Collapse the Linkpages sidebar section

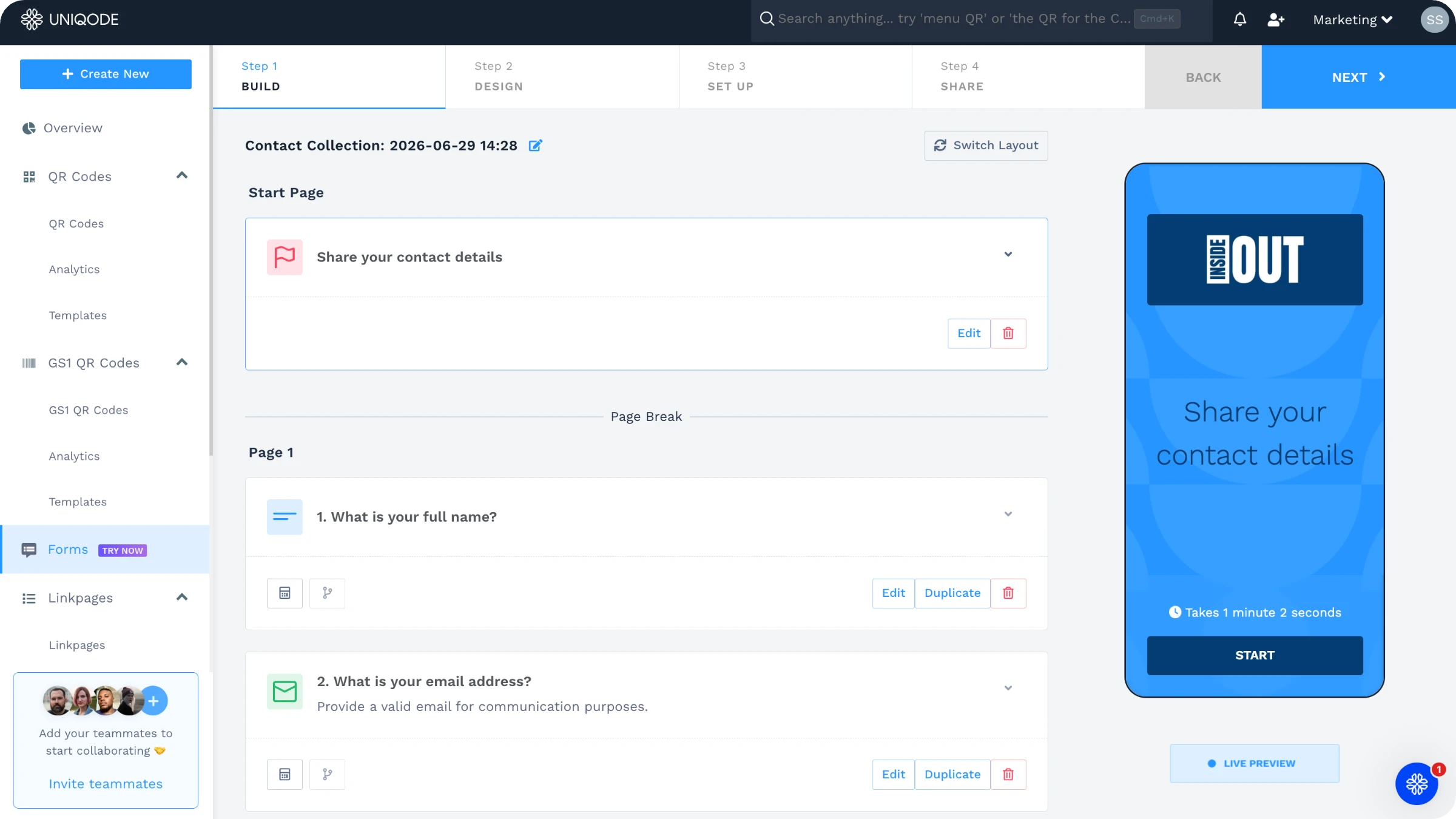(x=181, y=598)
